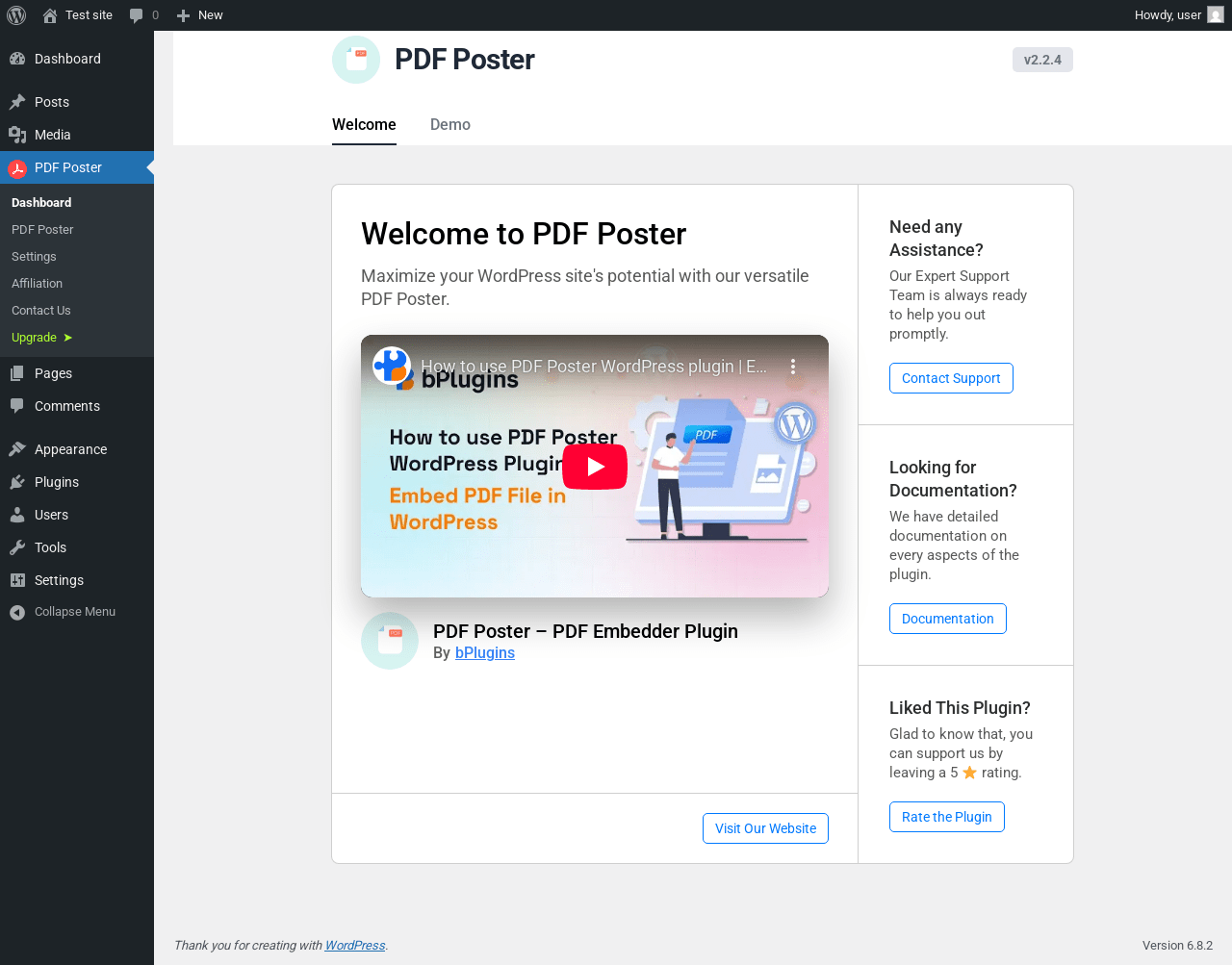Click the Comments icon in the sidebar
The width and height of the screenshot is (1232, 965).
17,406
